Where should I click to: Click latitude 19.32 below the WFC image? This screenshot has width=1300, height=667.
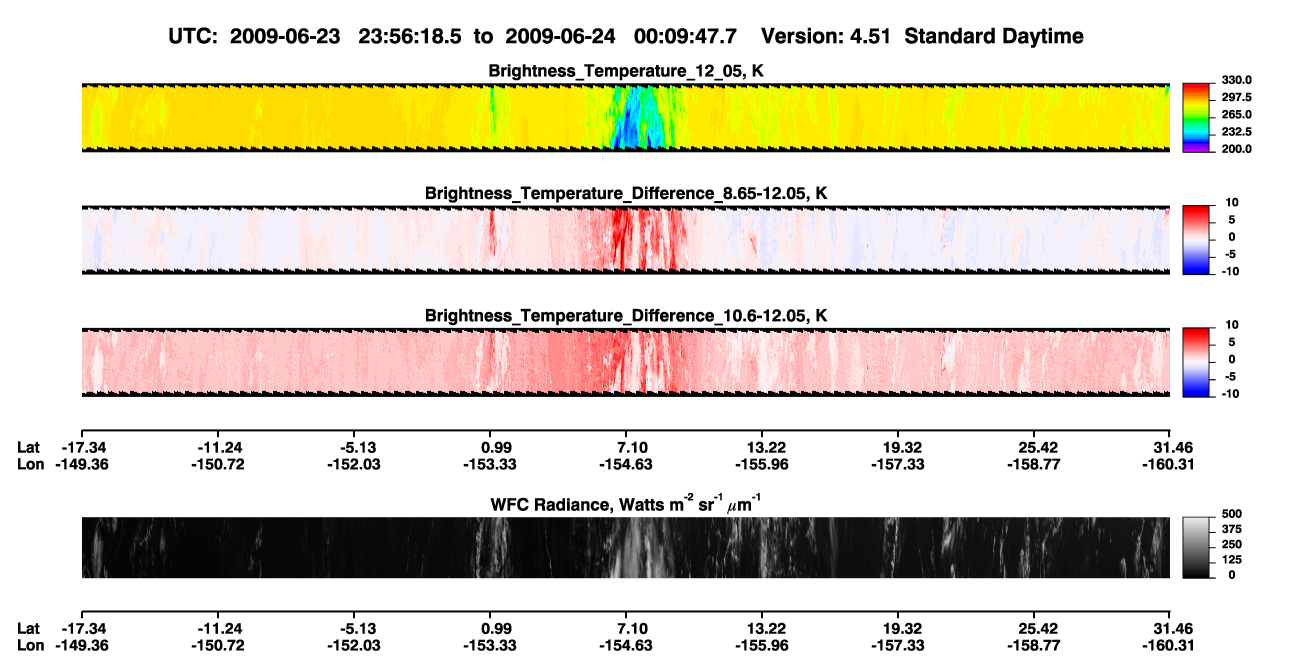coord(901,628)
